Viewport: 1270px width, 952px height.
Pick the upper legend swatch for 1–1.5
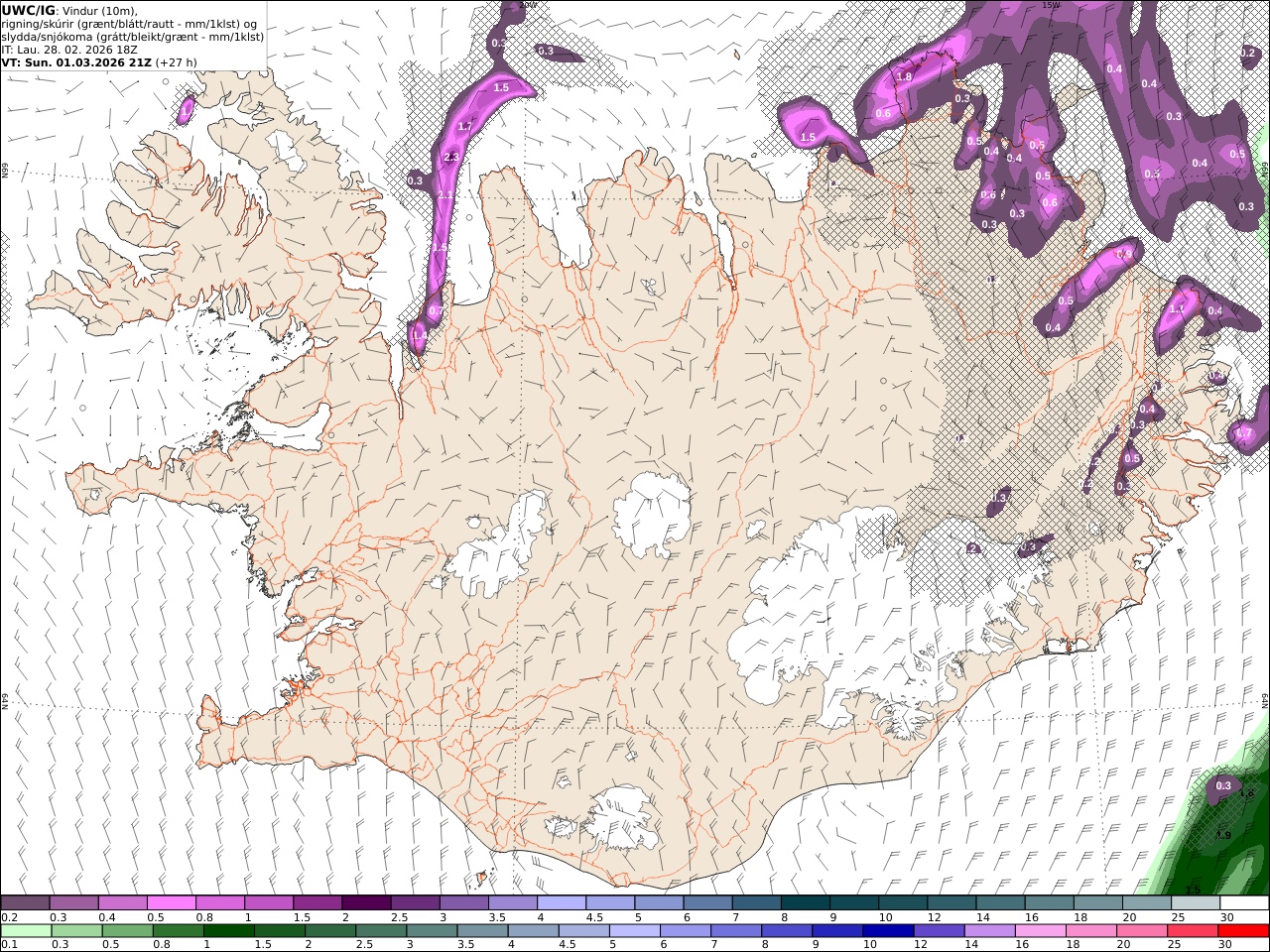pyautogui.click(x=269, y=903)
